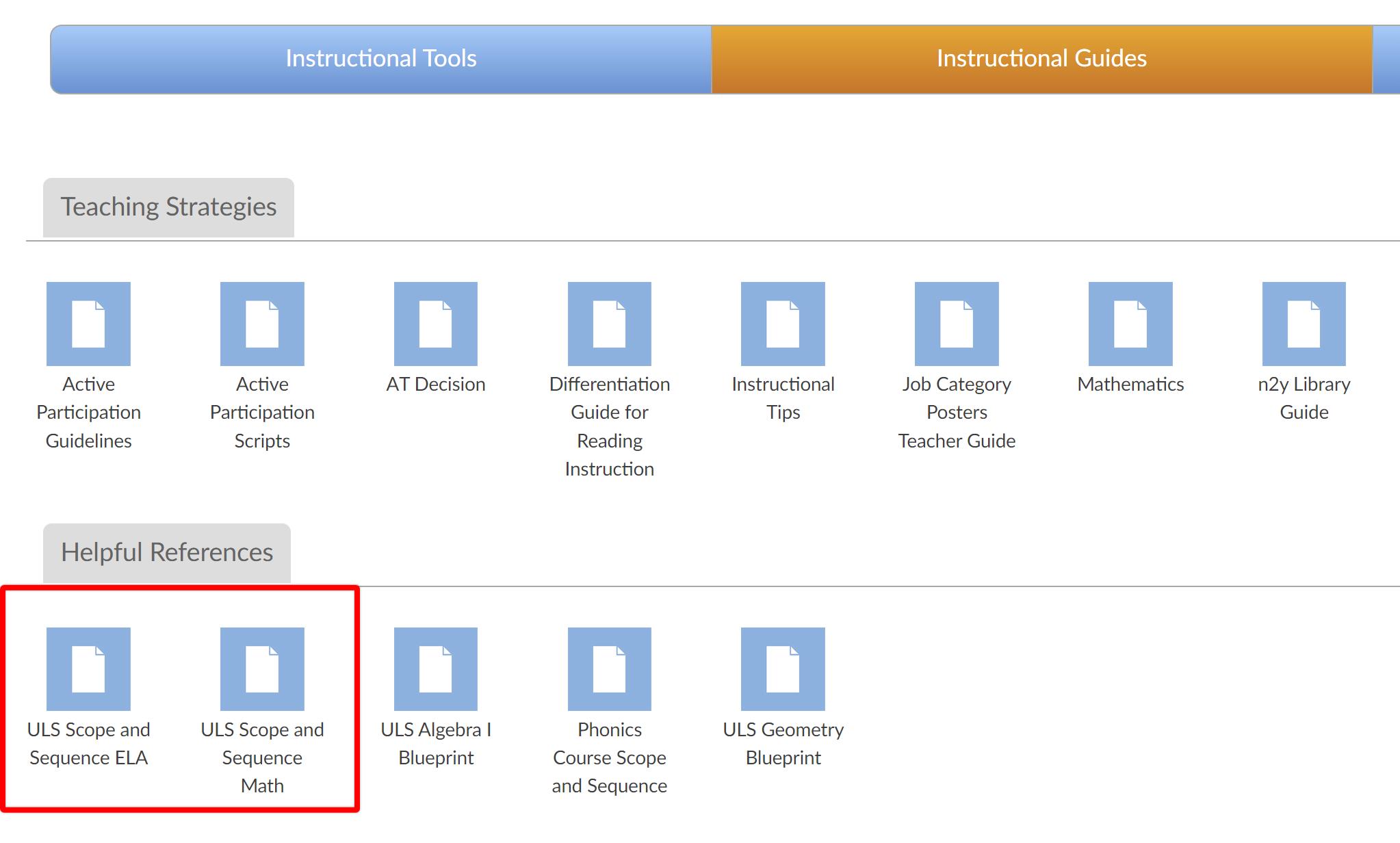The image size is (1400, 843).
Task: Open the Instructional Tips document icon
Action: [783, 324]
